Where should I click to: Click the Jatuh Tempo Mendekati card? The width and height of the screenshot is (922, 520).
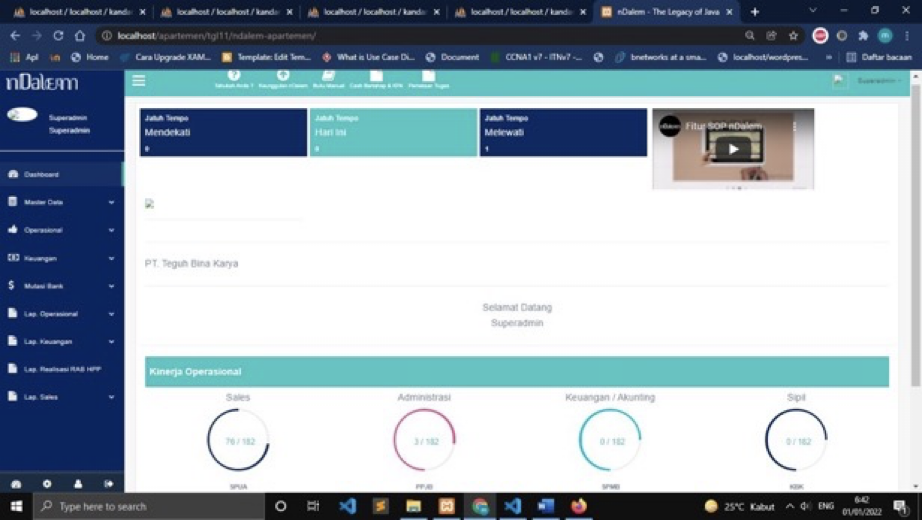[223, 133]
